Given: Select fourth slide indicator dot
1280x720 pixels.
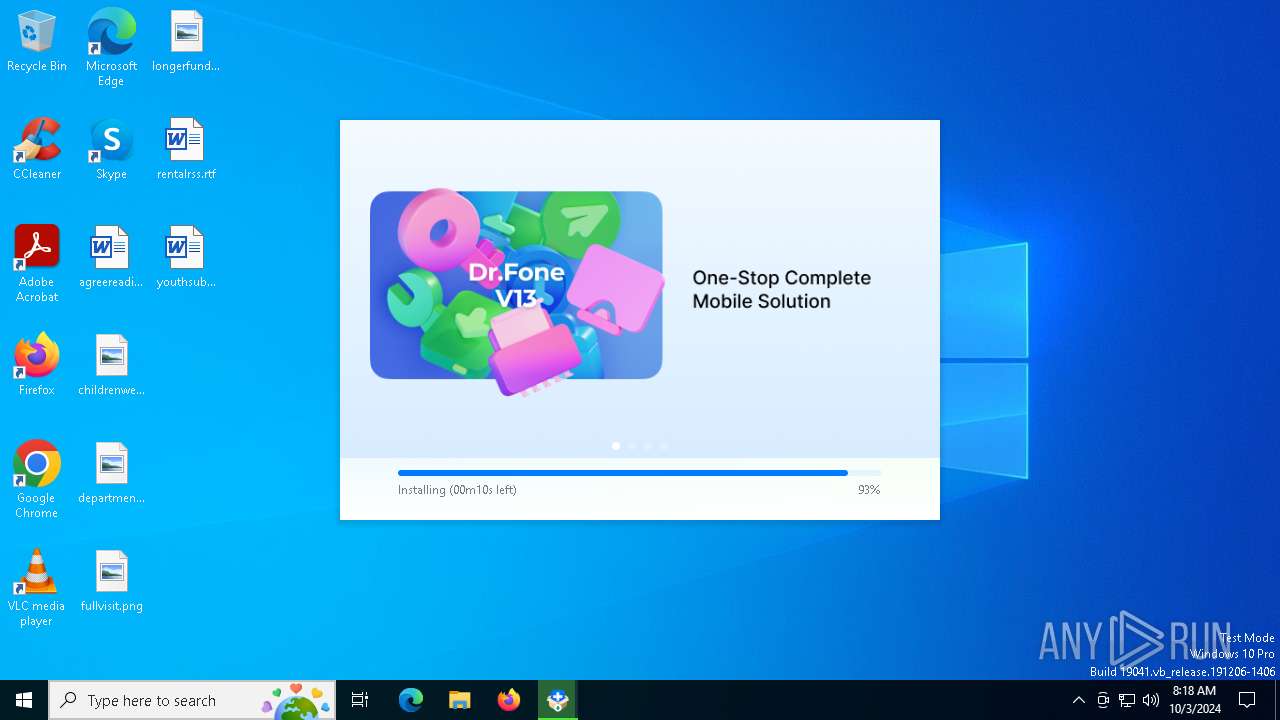Looking at the screenshot, I should 664,446.
